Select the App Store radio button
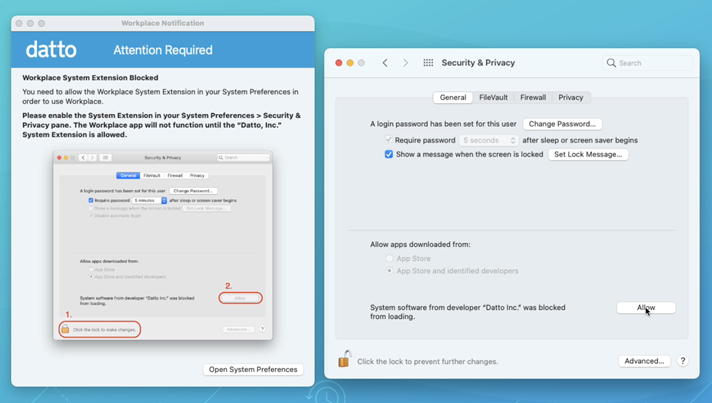Screen dimensions: 712x403 pos(390,259)
